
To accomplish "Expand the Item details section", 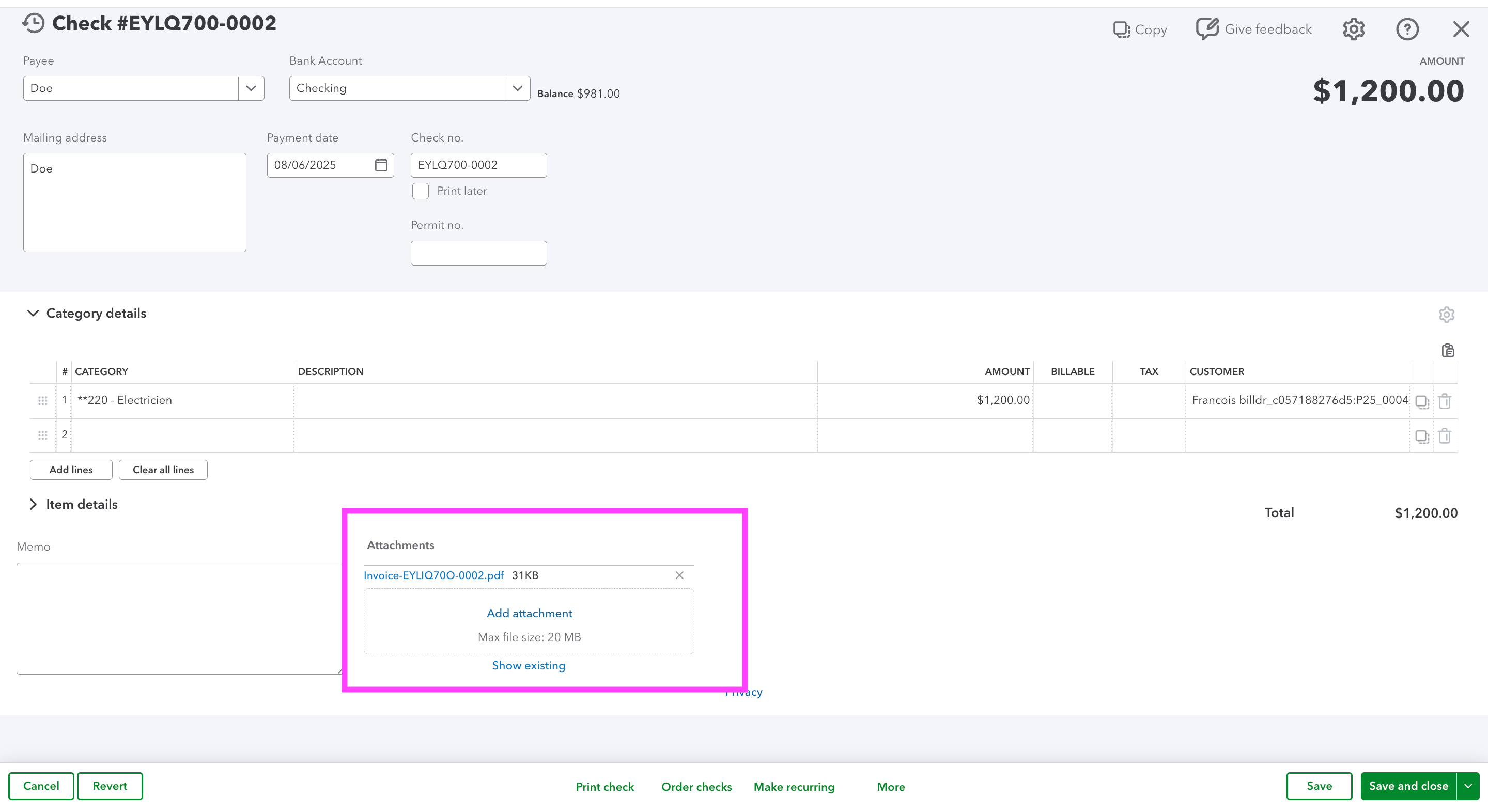I will [x=33, y=504].
